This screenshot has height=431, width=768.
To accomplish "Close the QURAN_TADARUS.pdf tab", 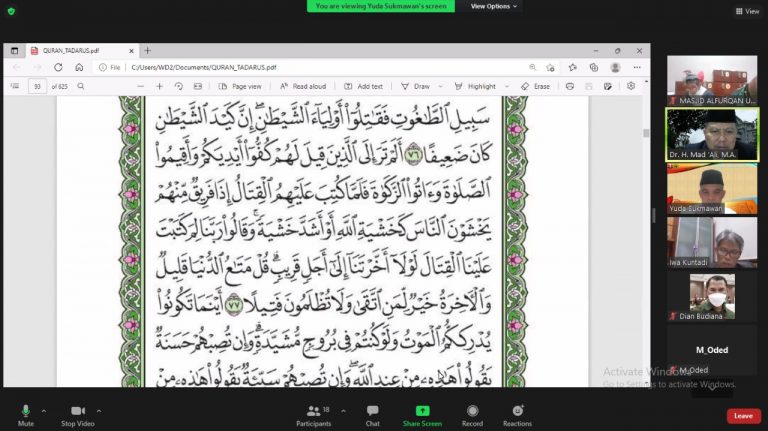I will coord(131,51).
